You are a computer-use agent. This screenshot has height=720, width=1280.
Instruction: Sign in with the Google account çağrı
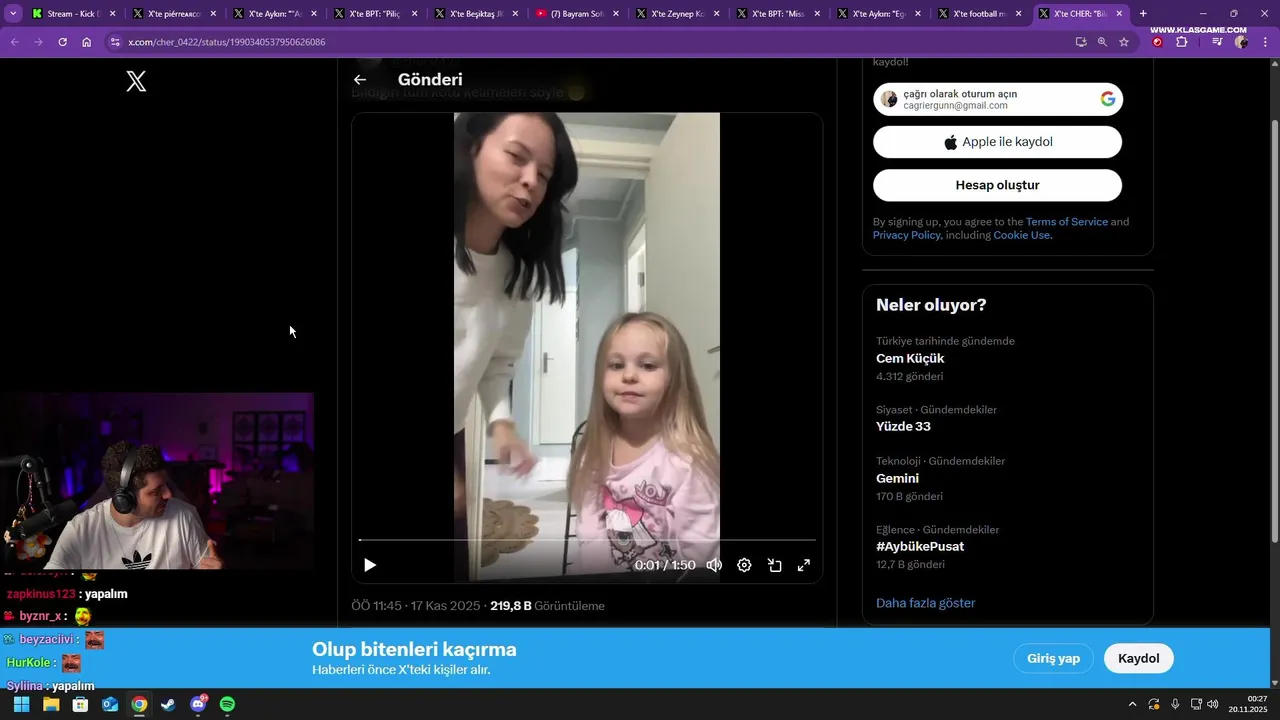pos(998,99)
